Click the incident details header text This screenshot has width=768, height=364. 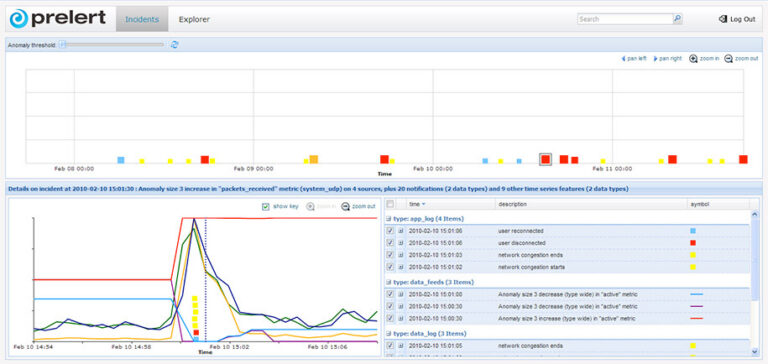tap(318, 189)
